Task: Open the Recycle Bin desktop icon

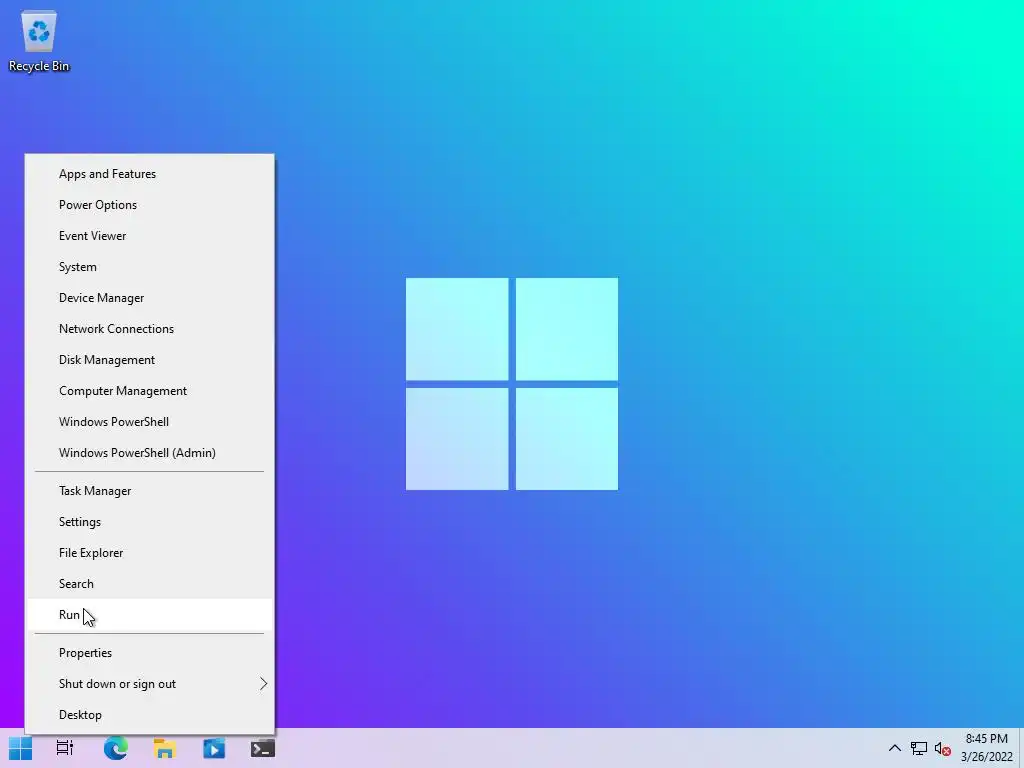Action: coord(39,40)
